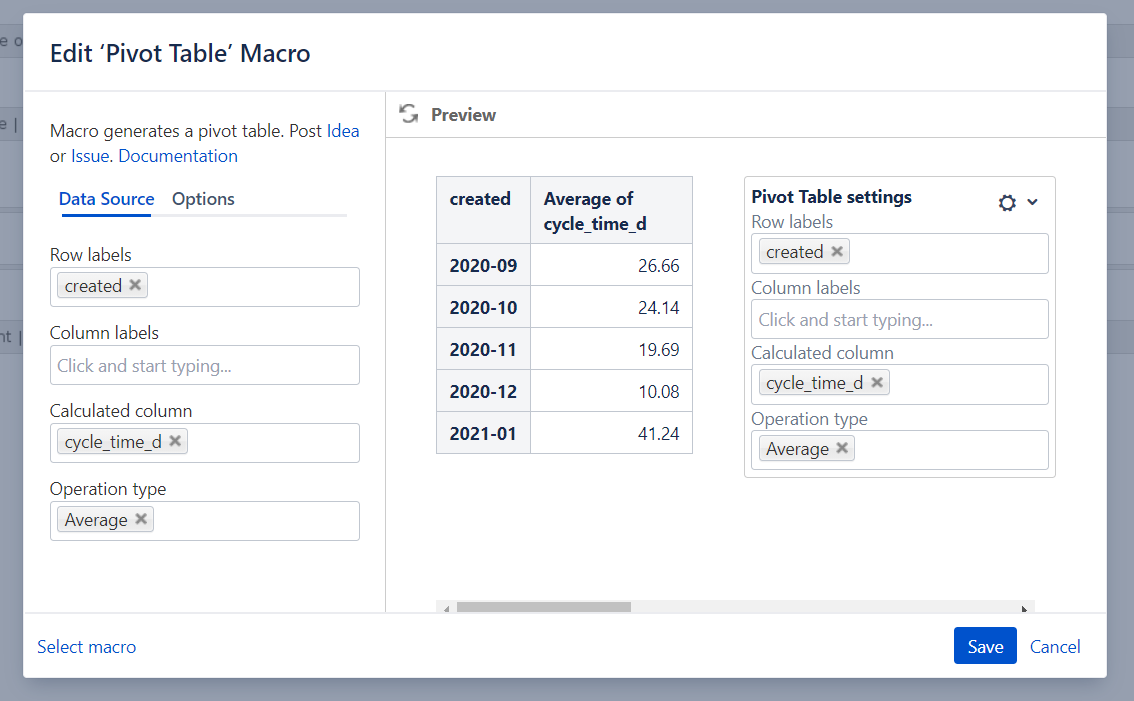This screenshot has height=701, width=1134.
Task: Click the scrollbar left arrow
Action: (446, 608)
